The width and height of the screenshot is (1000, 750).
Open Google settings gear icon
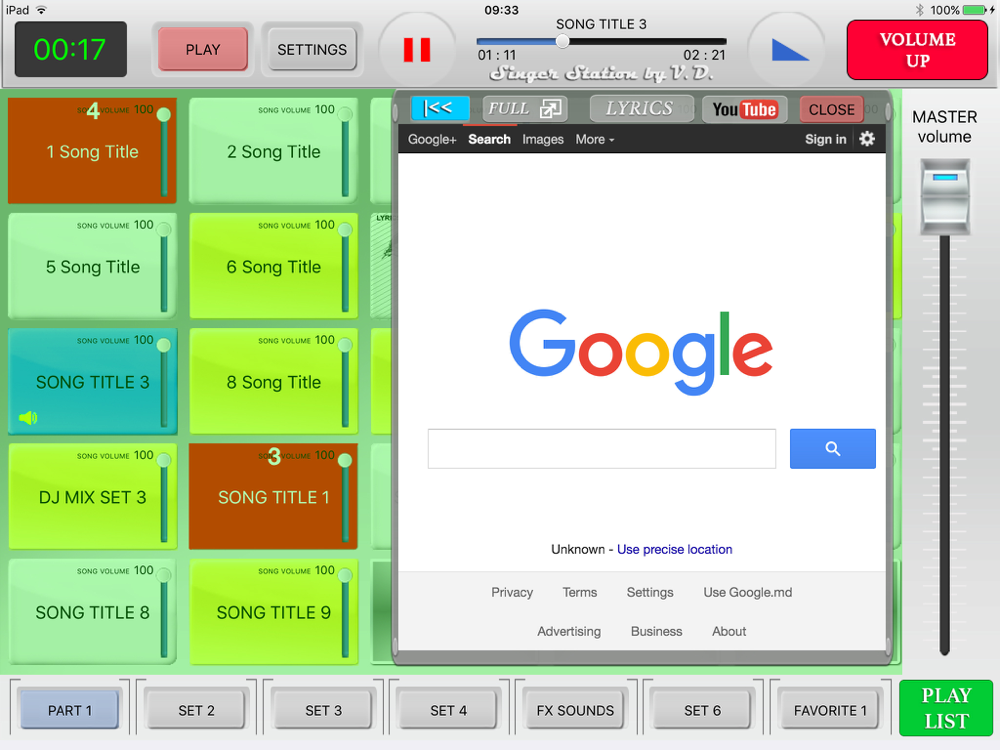tap(867, 139)
